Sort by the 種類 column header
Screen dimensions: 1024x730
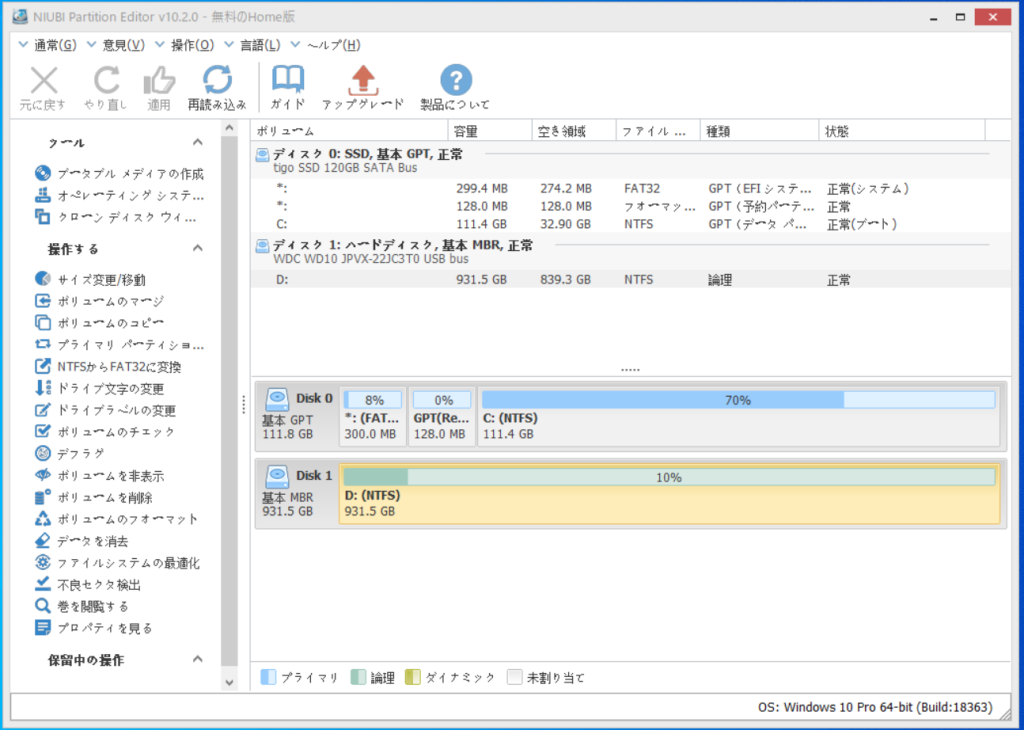[760, 131]
